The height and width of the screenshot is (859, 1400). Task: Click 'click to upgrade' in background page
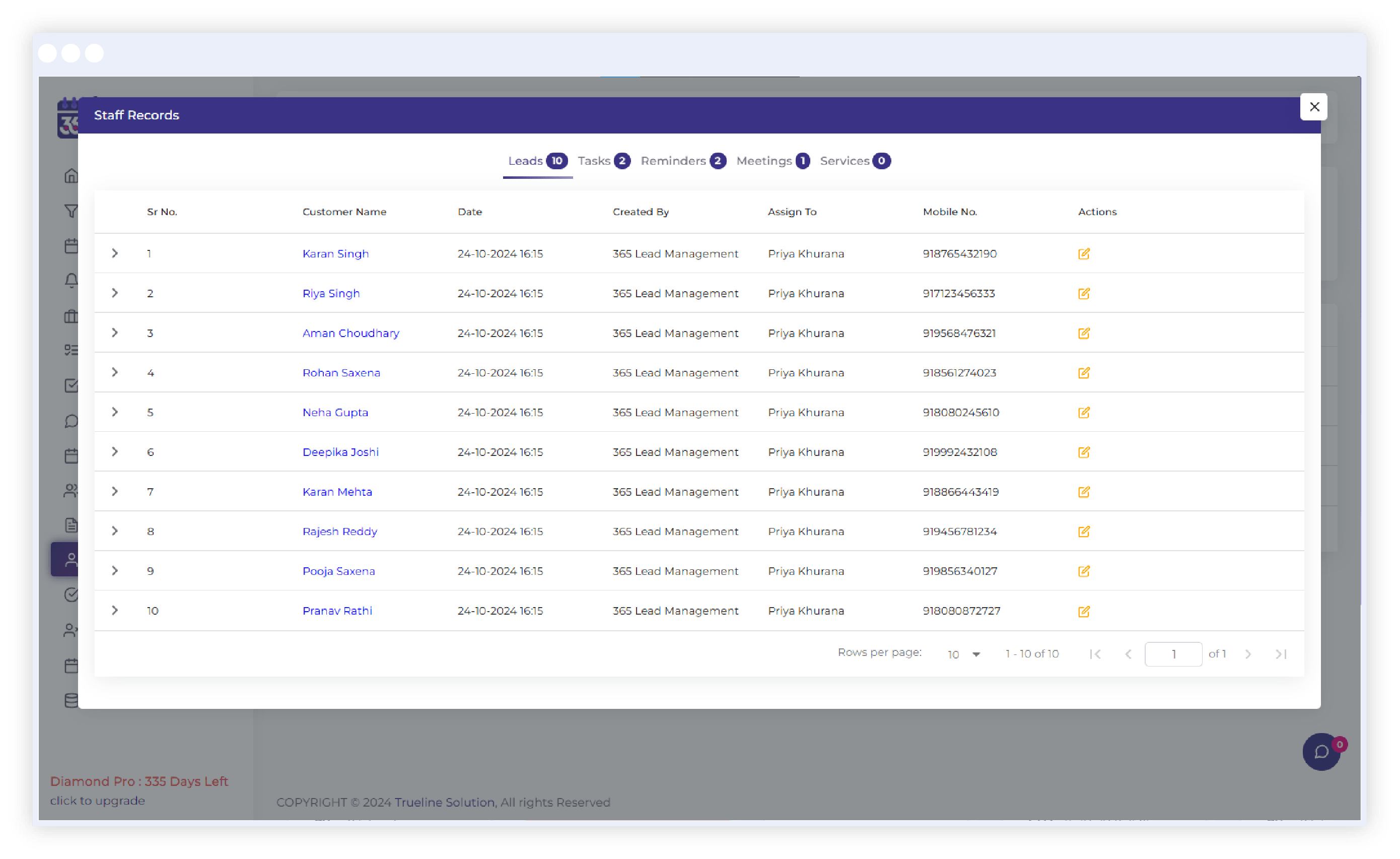pos(97,801)
